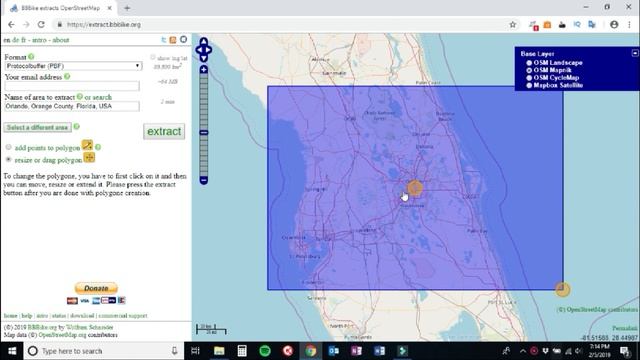The image size is (640, 360).
Task: Open a new browser tab
Action: [127, 8]
